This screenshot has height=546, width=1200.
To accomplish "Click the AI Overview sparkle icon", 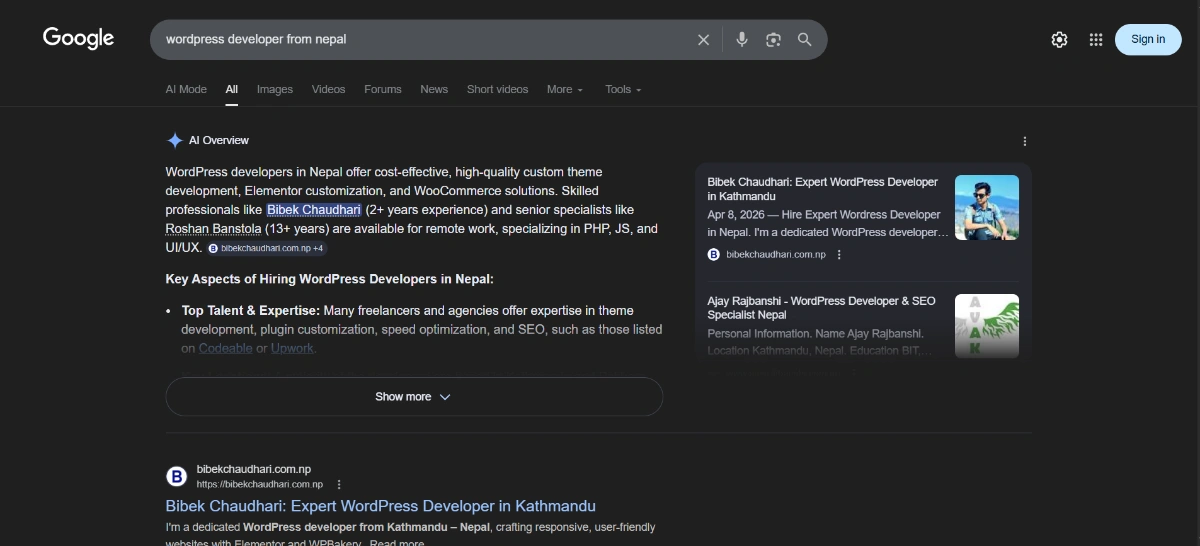I will [x=175, y=140].
